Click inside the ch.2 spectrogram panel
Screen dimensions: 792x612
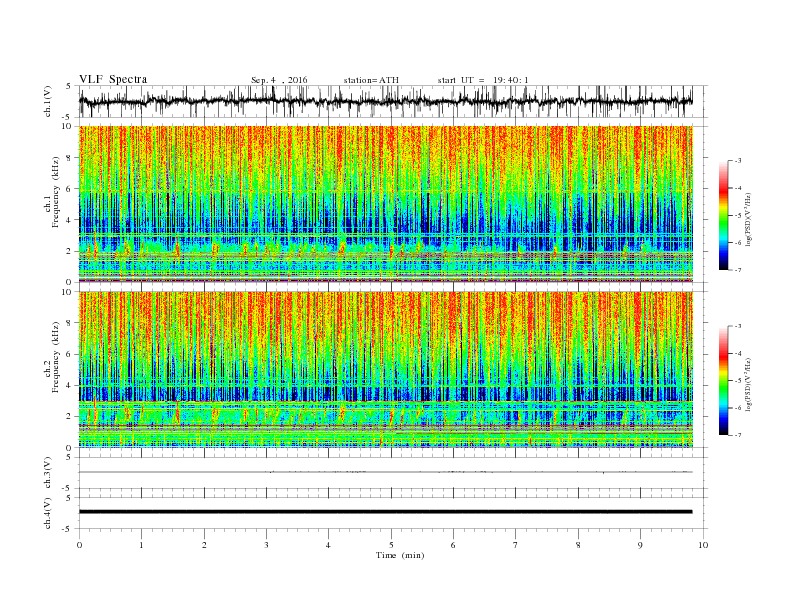pos(385,369)
